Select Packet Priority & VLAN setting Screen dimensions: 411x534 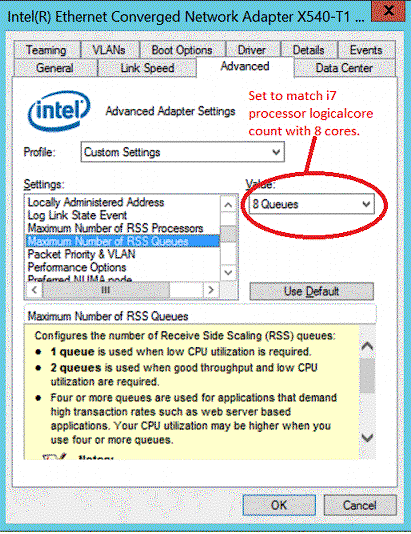[123, 254]
